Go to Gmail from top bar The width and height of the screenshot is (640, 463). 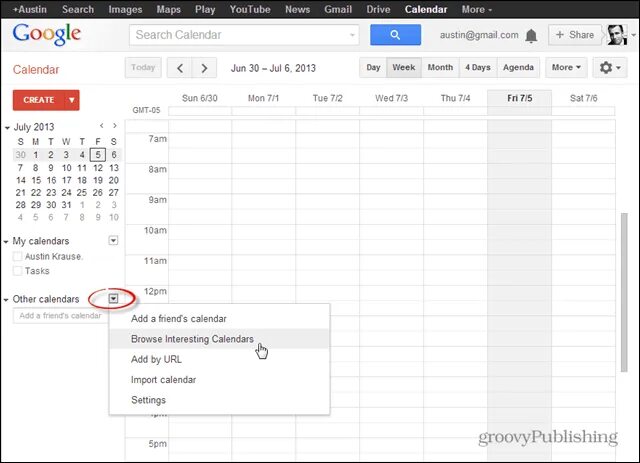[x=338, y=9]
